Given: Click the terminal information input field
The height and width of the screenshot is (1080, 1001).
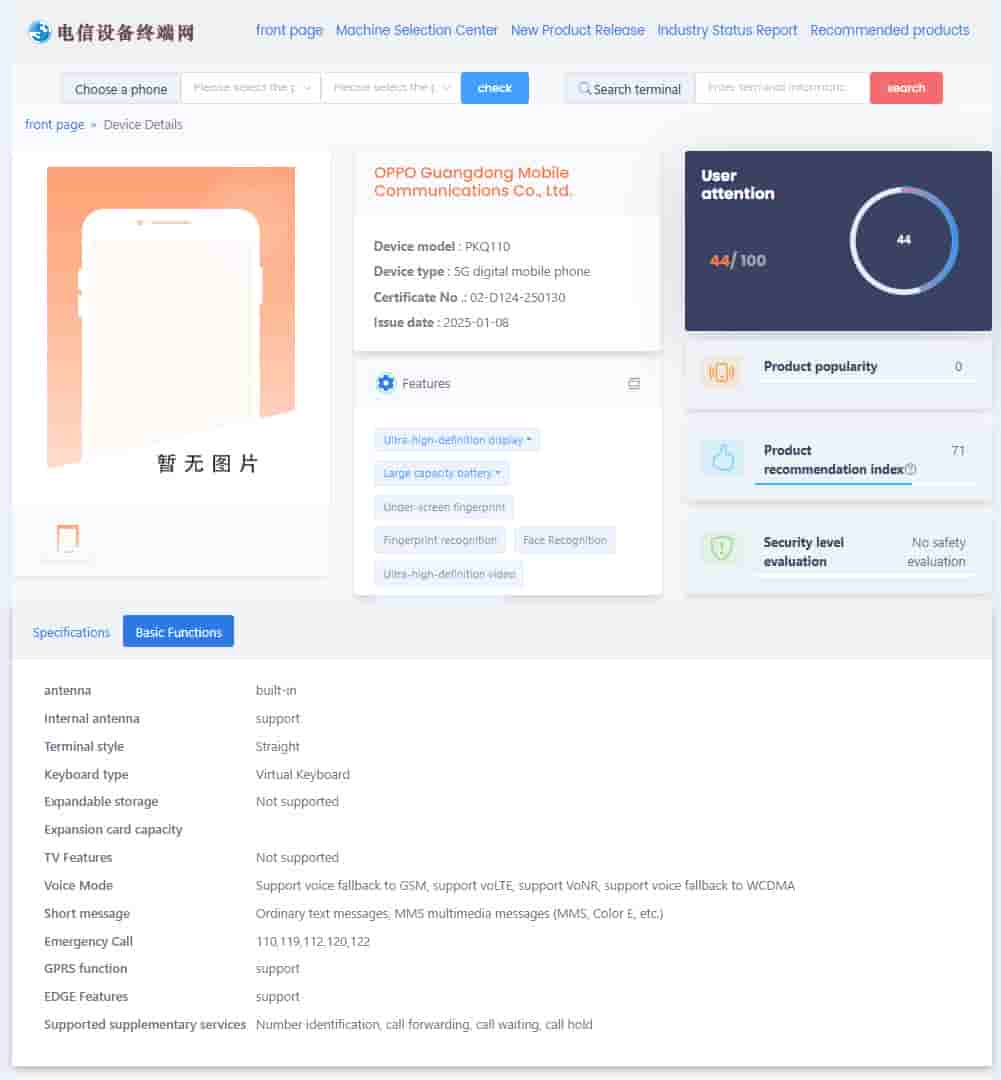Looking at the screenshot, I should [781, 88].
